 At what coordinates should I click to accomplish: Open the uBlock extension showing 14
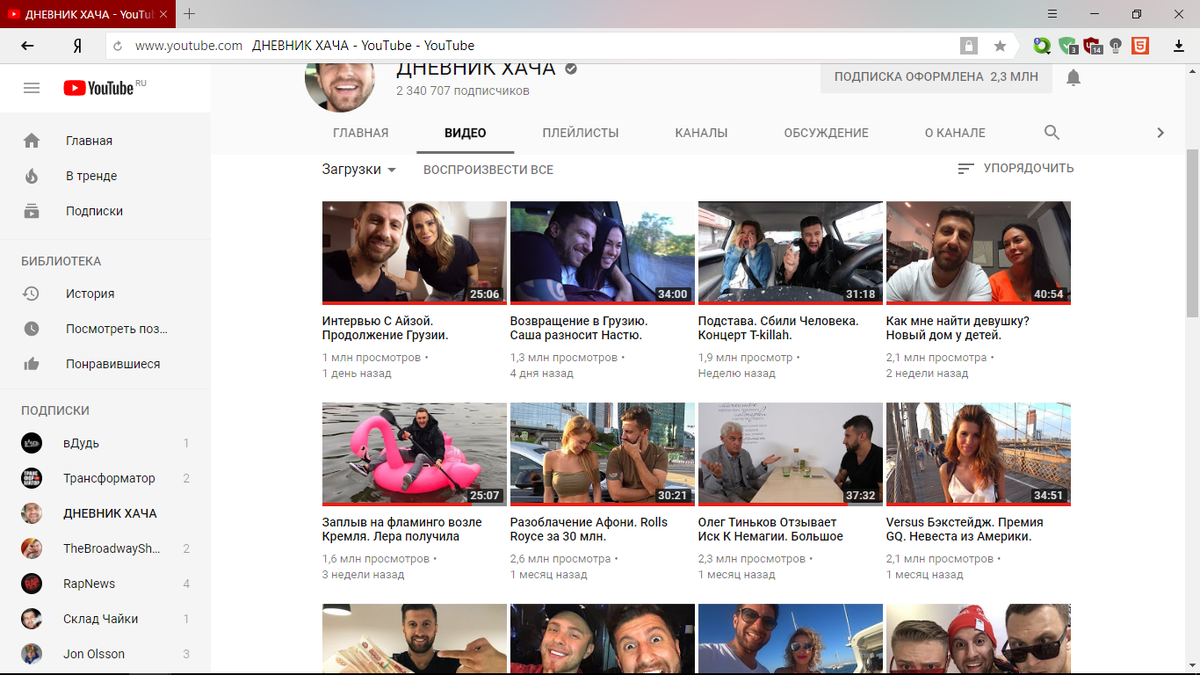[1092, 46]
